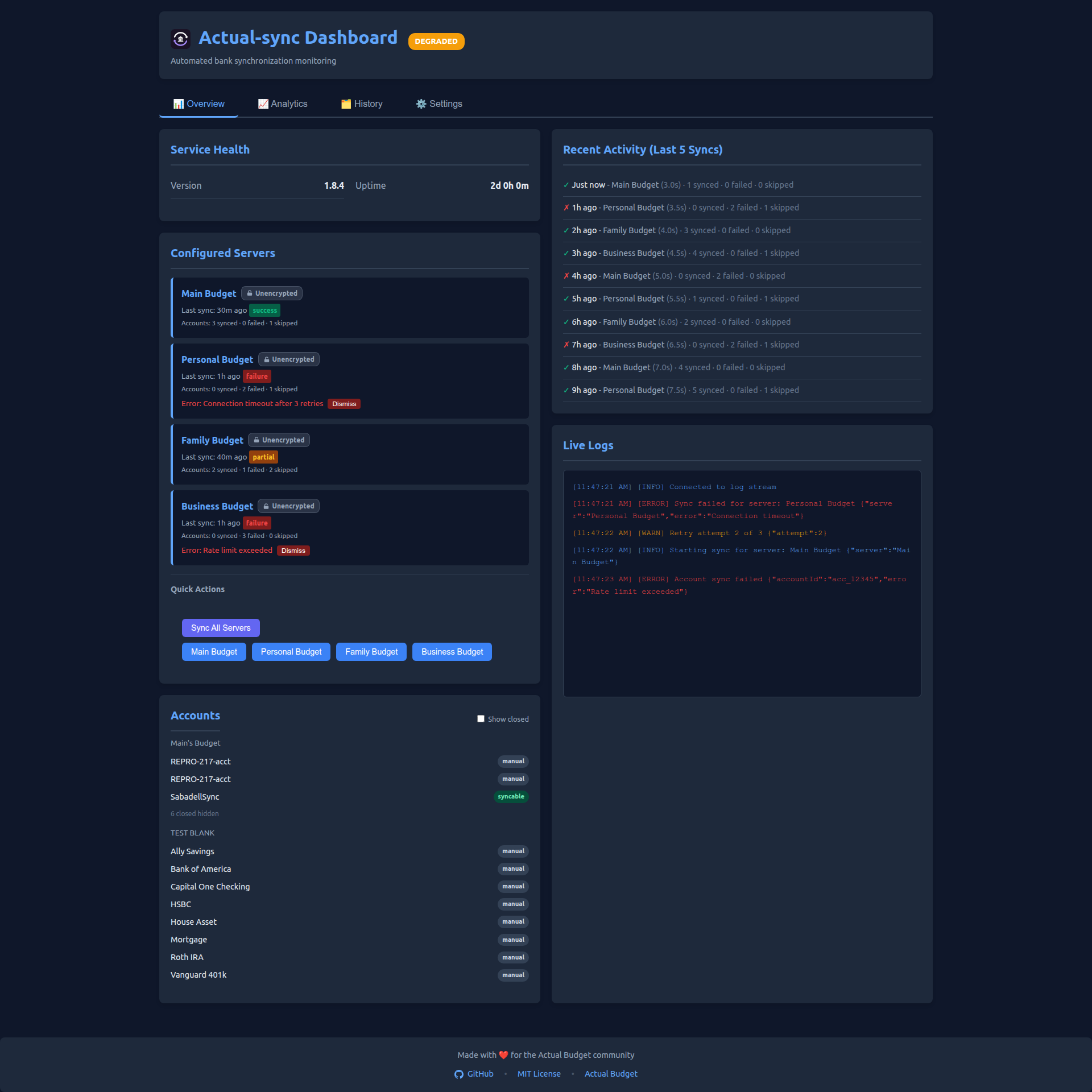Viewport: 1092px width, 1092px height.
Task: Click the folder icon on the History tab
Action: (x=346, y=104)
